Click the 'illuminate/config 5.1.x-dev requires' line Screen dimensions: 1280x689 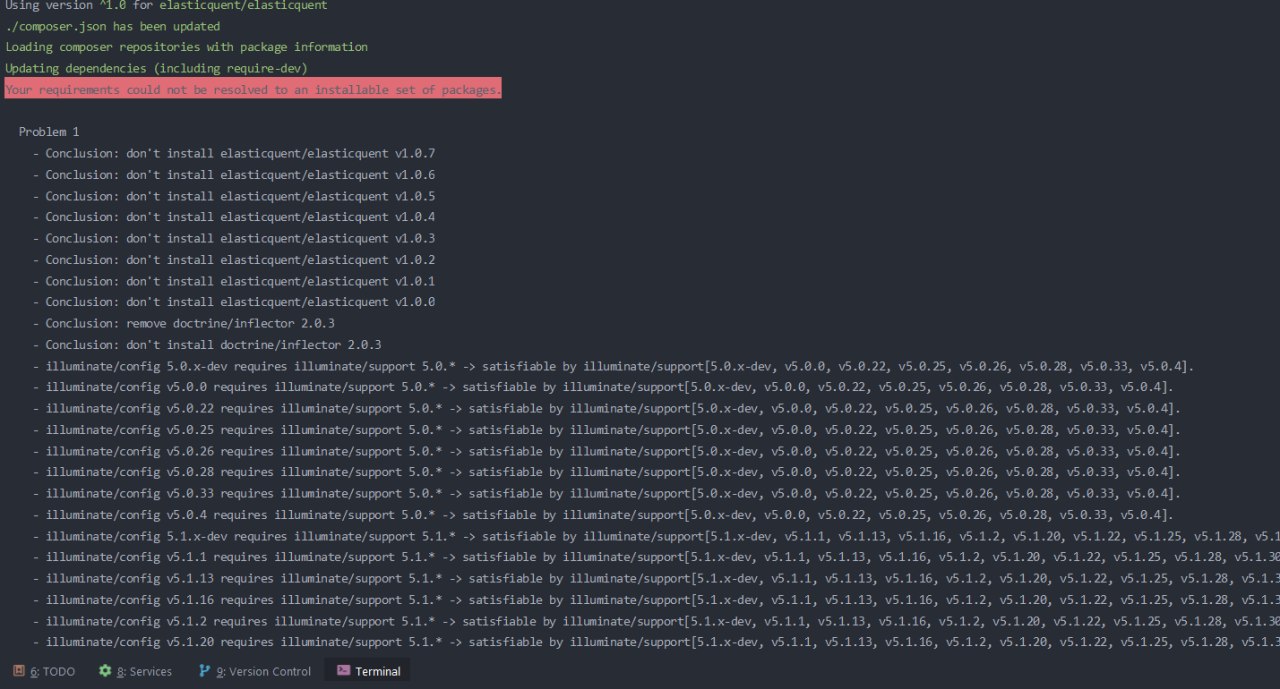coord(656,536)
